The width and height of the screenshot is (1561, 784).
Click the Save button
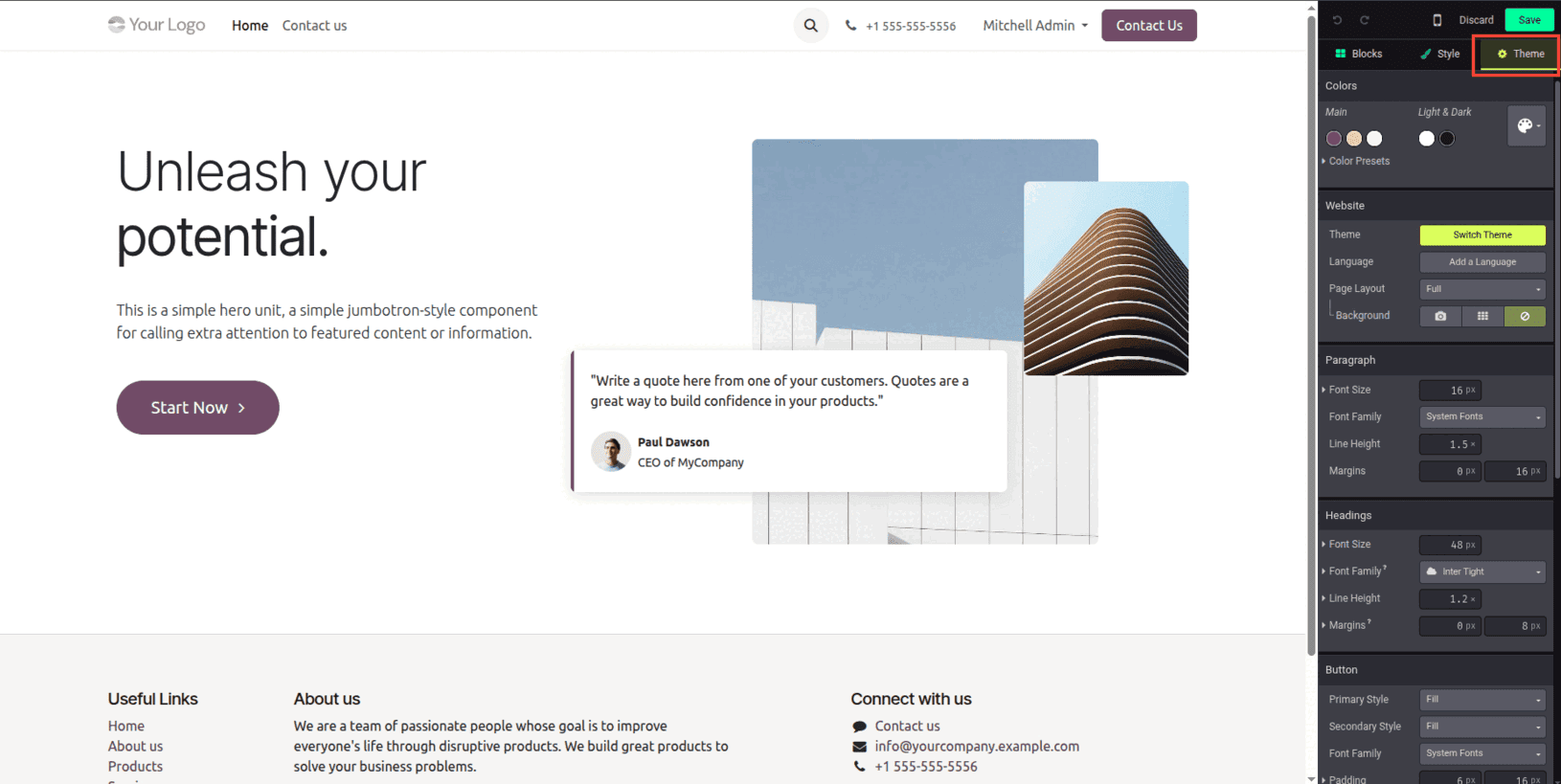pos(1529,19)
